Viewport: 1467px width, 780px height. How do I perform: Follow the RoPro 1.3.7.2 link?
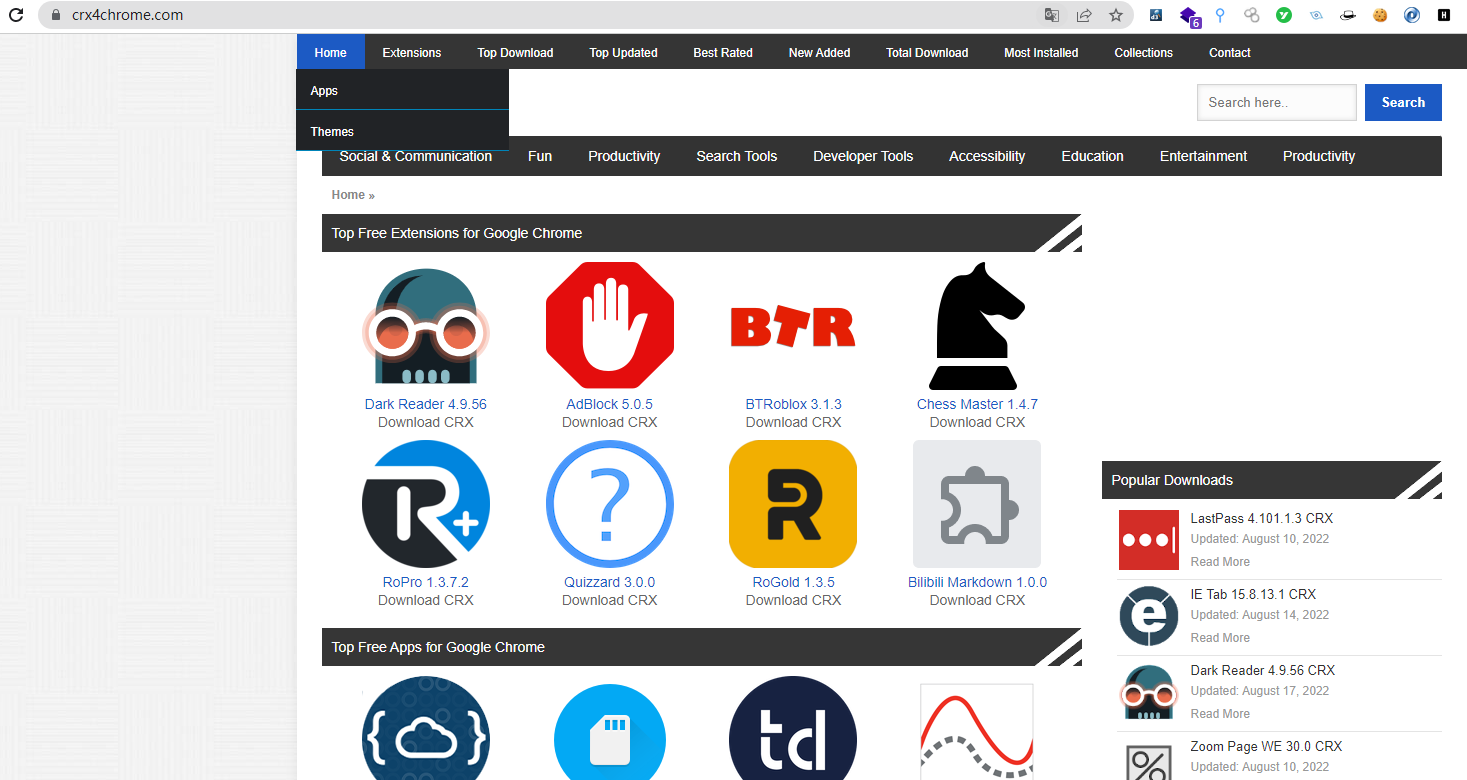point(426,582)
